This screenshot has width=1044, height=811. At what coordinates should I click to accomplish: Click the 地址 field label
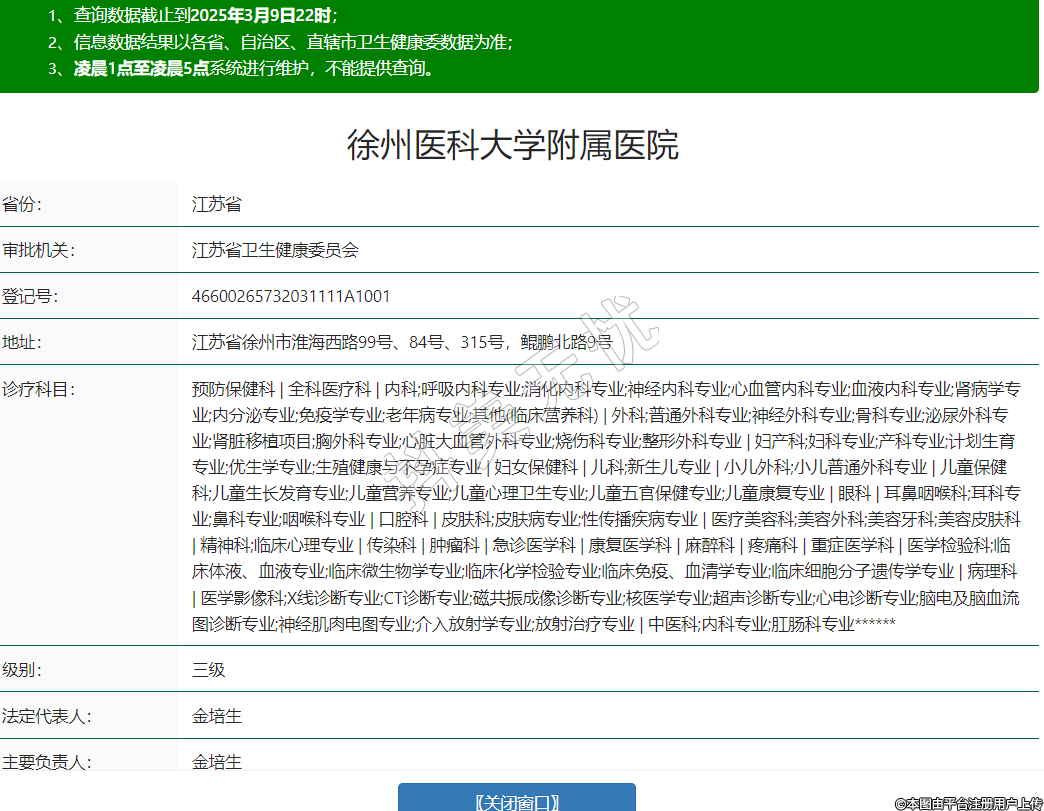click(22, 342)
